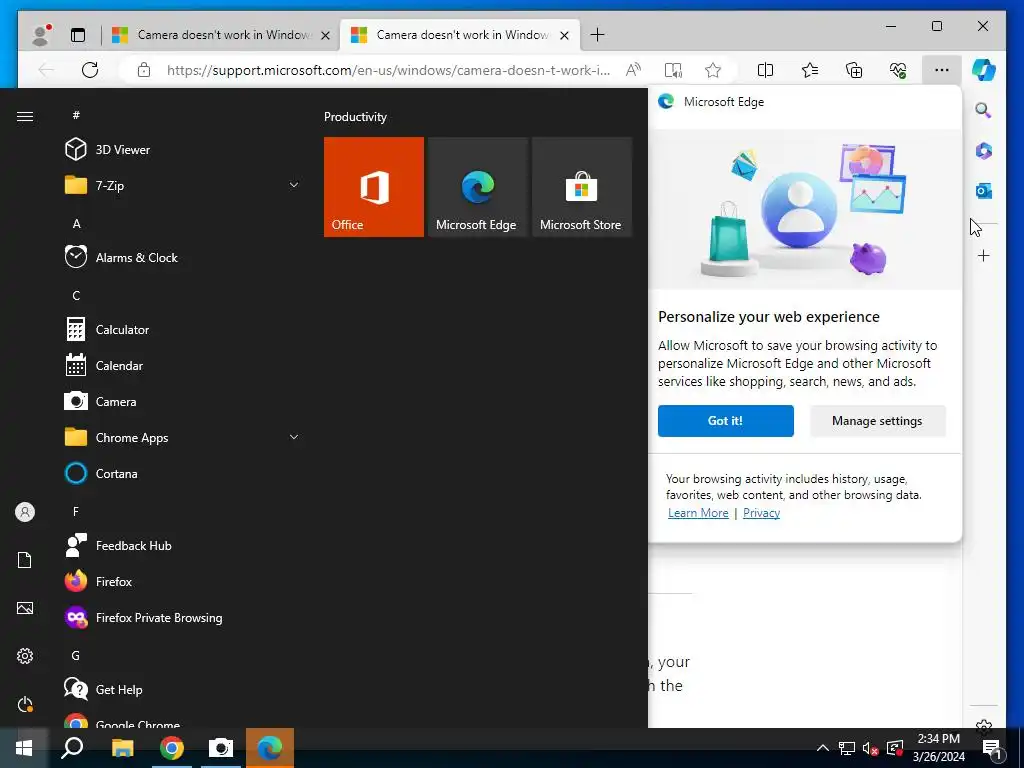Viewport: 1024px width, 768px height.
Task: Open the taskbar clock and date
Action: coord(938,748)
